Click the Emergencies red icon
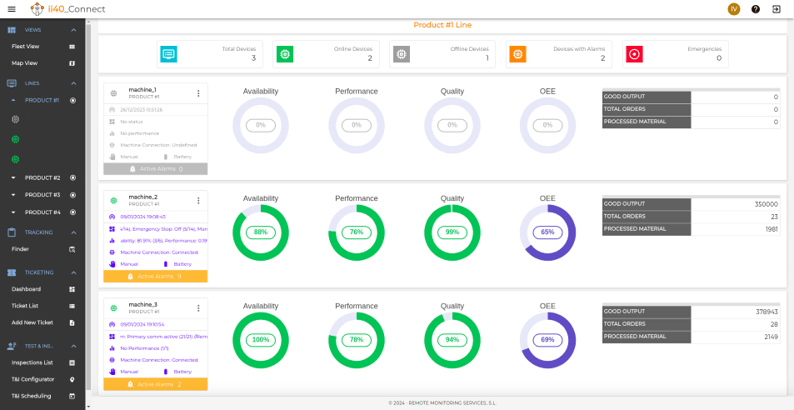Screen dimensions: 794x410 634,54
